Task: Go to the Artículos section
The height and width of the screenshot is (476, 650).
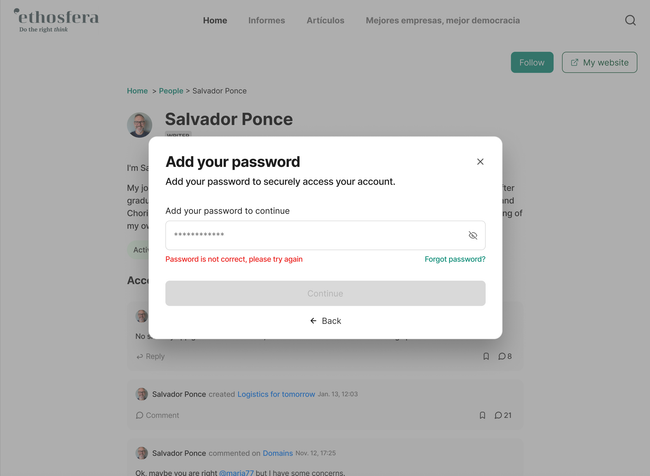Action: click(x=325, y=20)
